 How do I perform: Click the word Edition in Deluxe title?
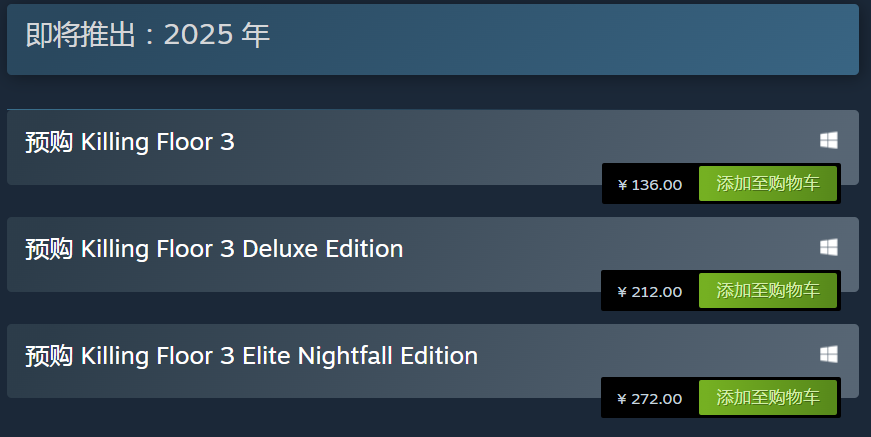tap(364, 248)
